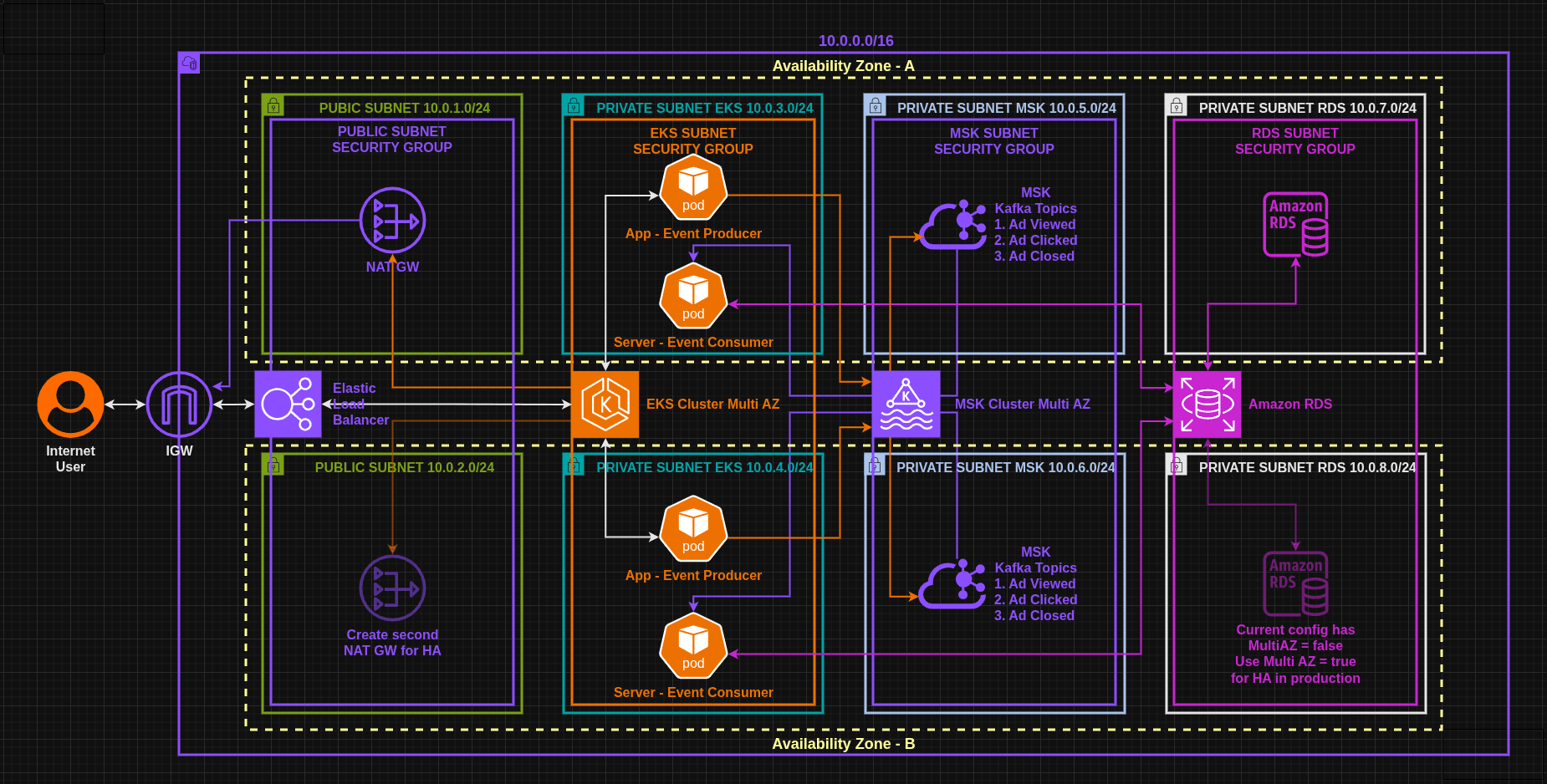Select the MSK Cluster Multi AZ icon
Screen dimensions: 1547x784
tap(906, 404)
